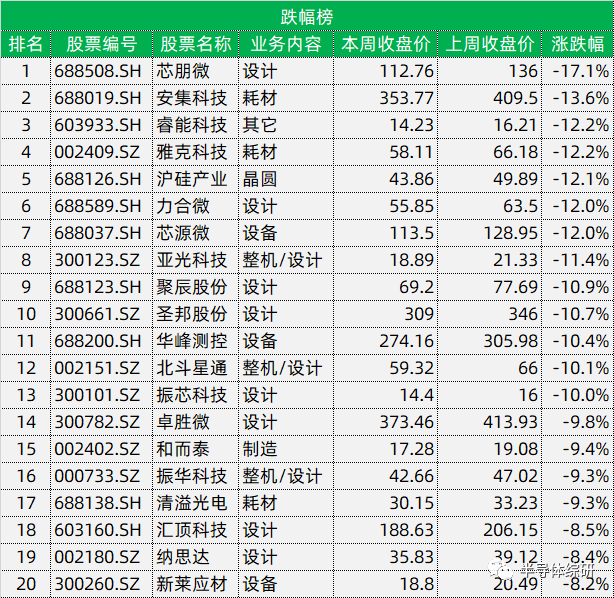Select the 排名 column header
This screenshot has width=614, height=598.
click(25, 44)
